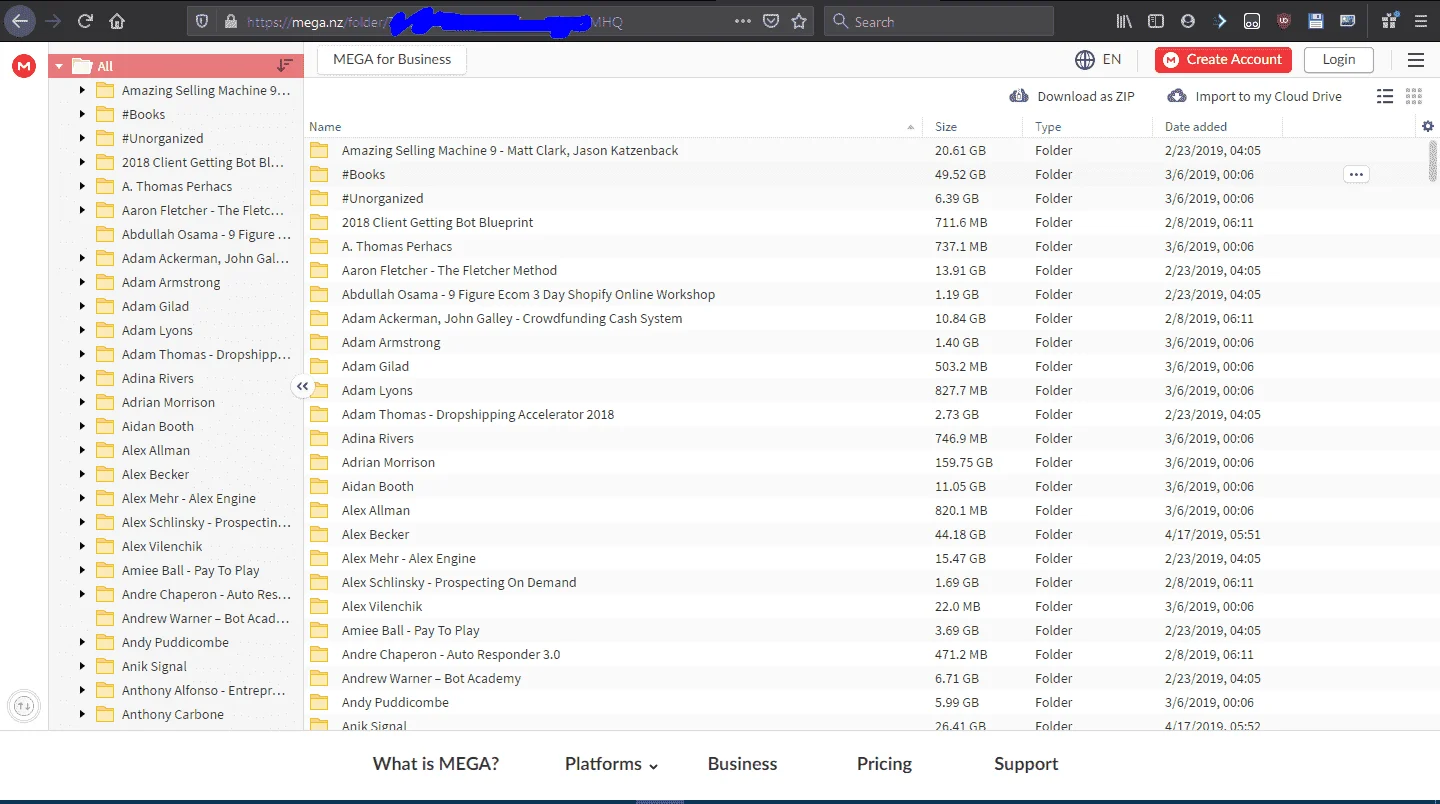
Task: Go back with the browser back arrow
Action: click(x=21, y=21)
